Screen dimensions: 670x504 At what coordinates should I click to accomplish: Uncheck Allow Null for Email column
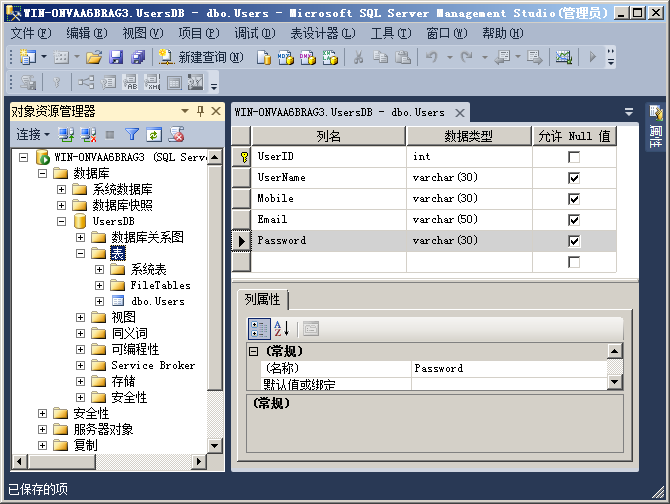click(574, 220)
